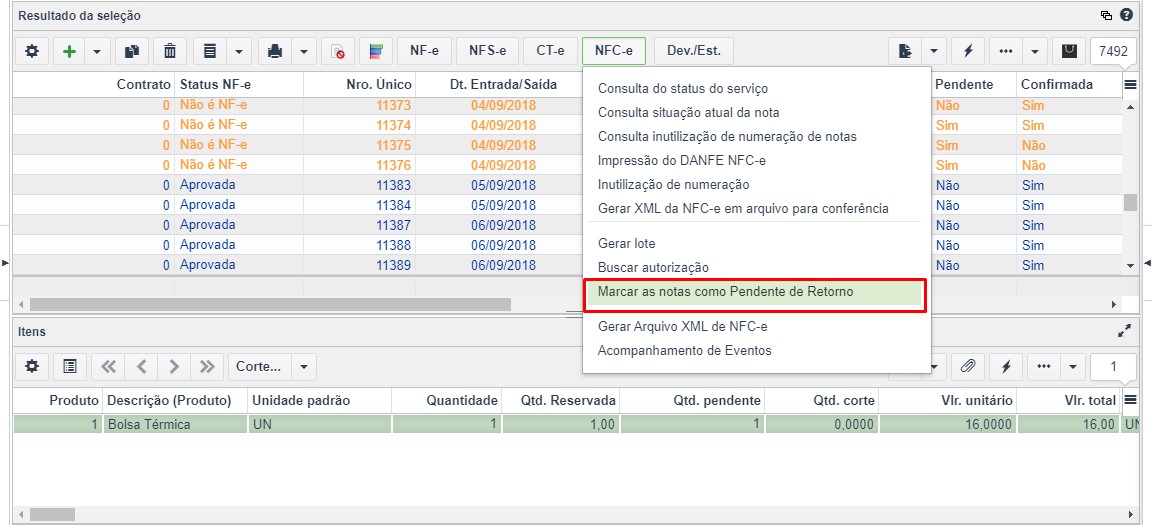Image resolution: width=1152 pixels, height=525 pixels.
Task: Click the document cancel icon
Action: pyautogui.click(x=337, y=51)
